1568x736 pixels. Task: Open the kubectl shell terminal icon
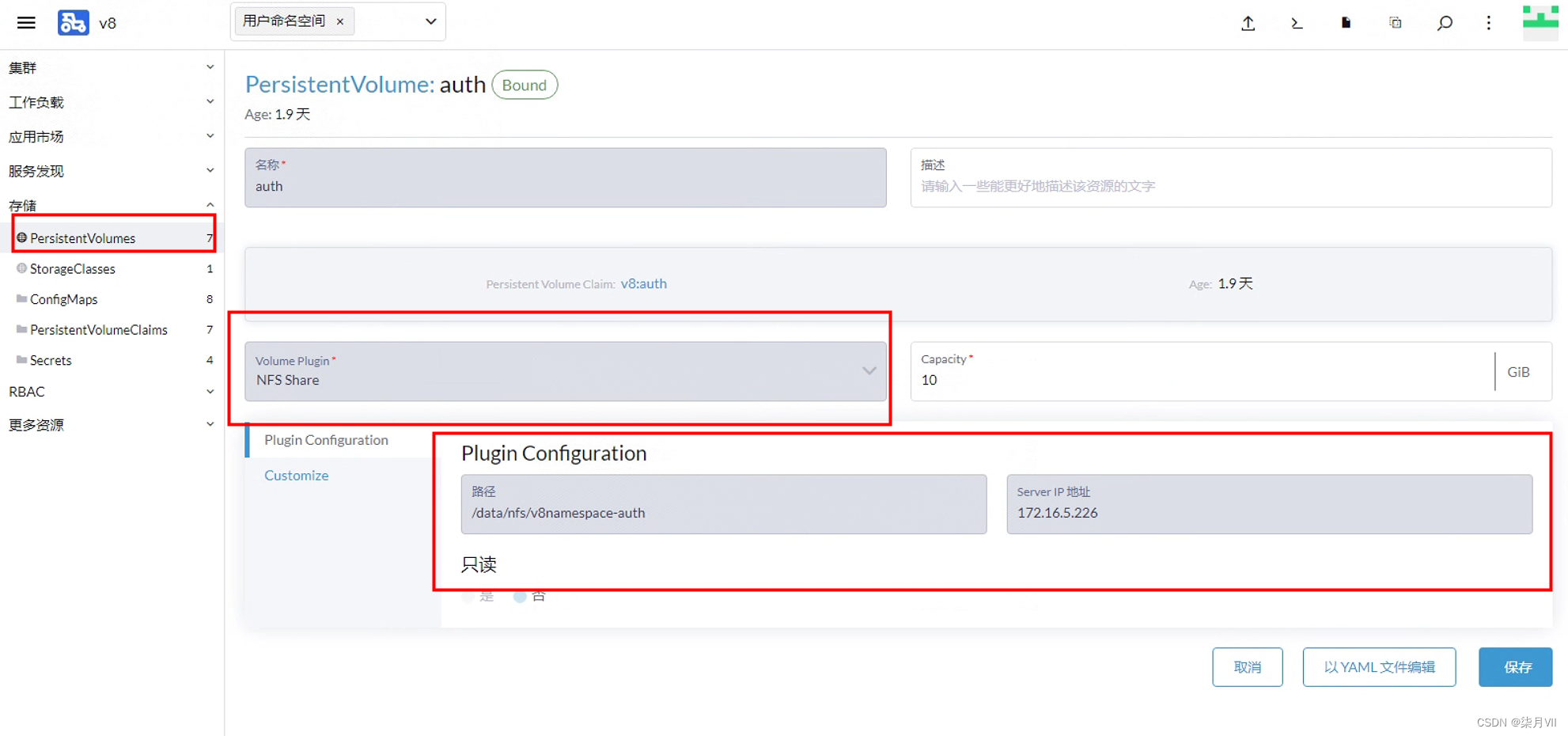1297,23
